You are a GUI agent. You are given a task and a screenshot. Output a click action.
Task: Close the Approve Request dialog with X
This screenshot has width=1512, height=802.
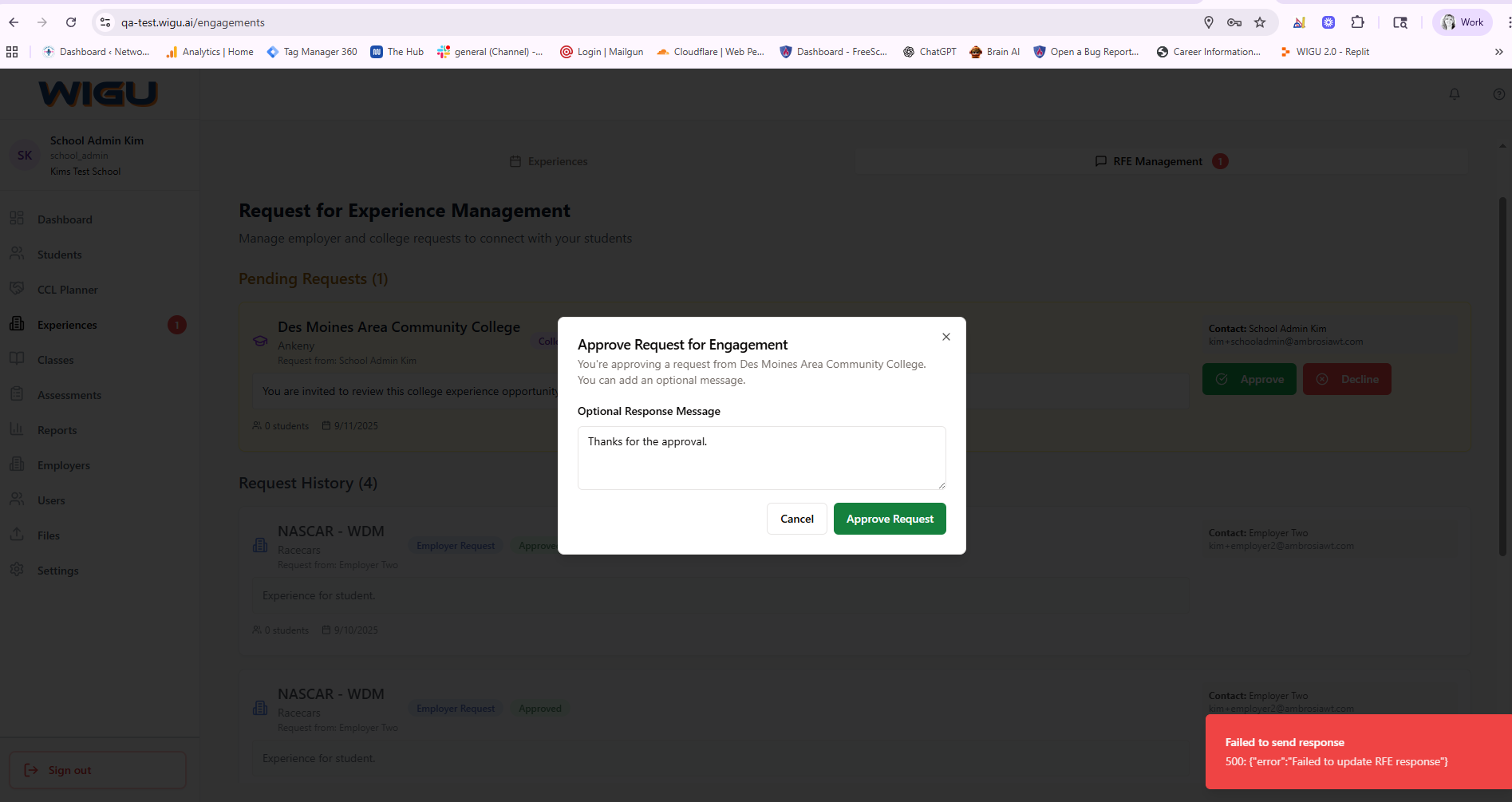tap(945, 337)
